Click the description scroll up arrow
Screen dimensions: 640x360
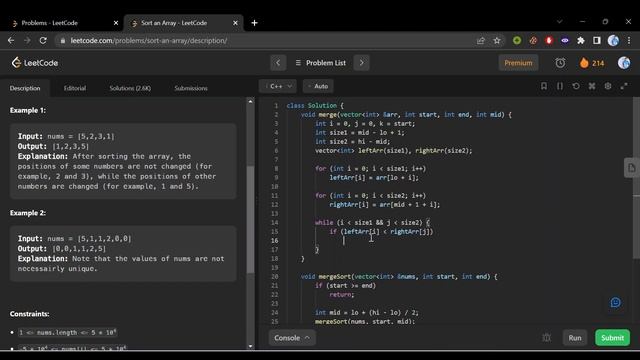click(x=251, y=102)
